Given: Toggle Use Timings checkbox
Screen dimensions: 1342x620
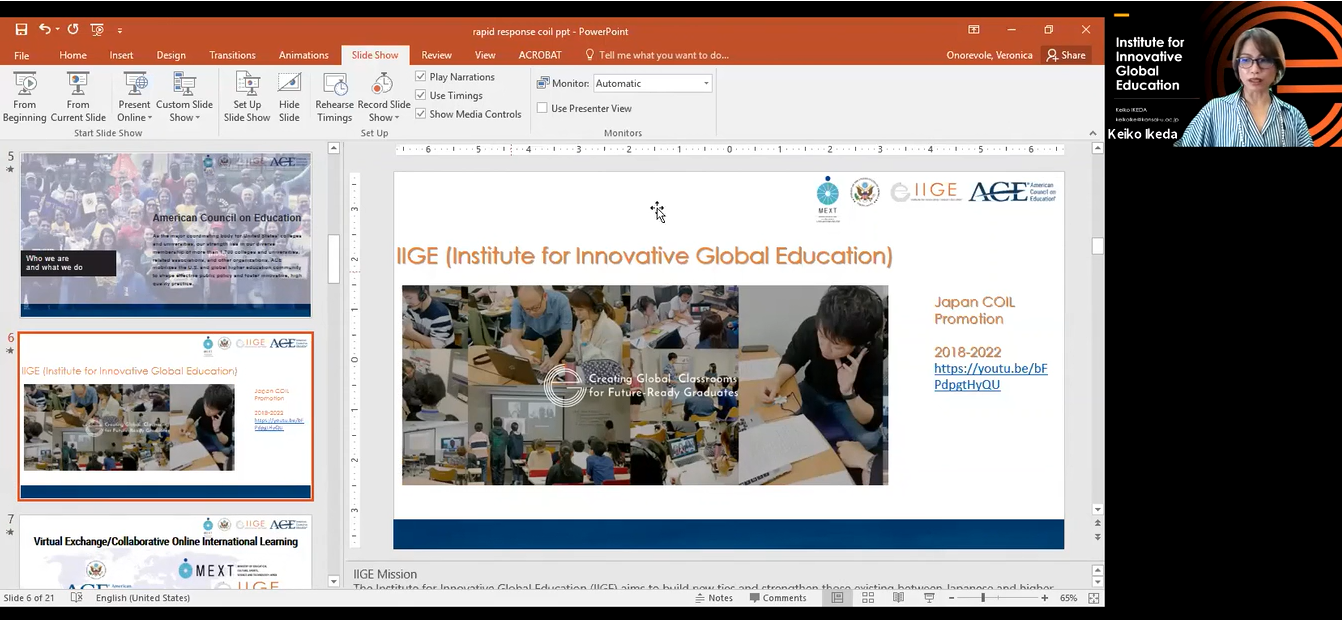Looking at the screenshot, I should pyautogui.click(x=421, y=96).
